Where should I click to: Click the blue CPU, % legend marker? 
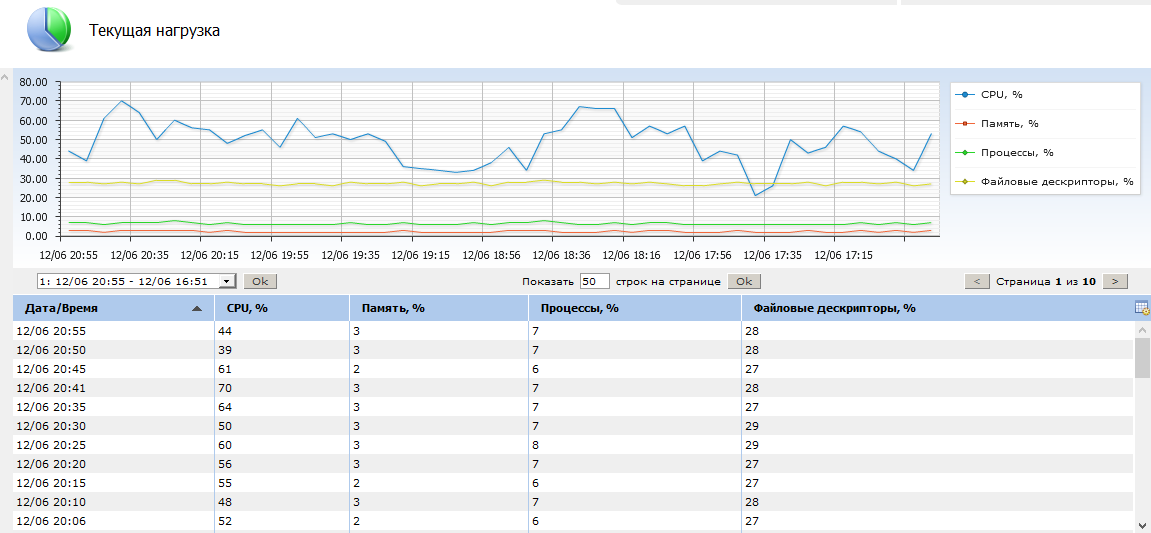tap(965, 95)
